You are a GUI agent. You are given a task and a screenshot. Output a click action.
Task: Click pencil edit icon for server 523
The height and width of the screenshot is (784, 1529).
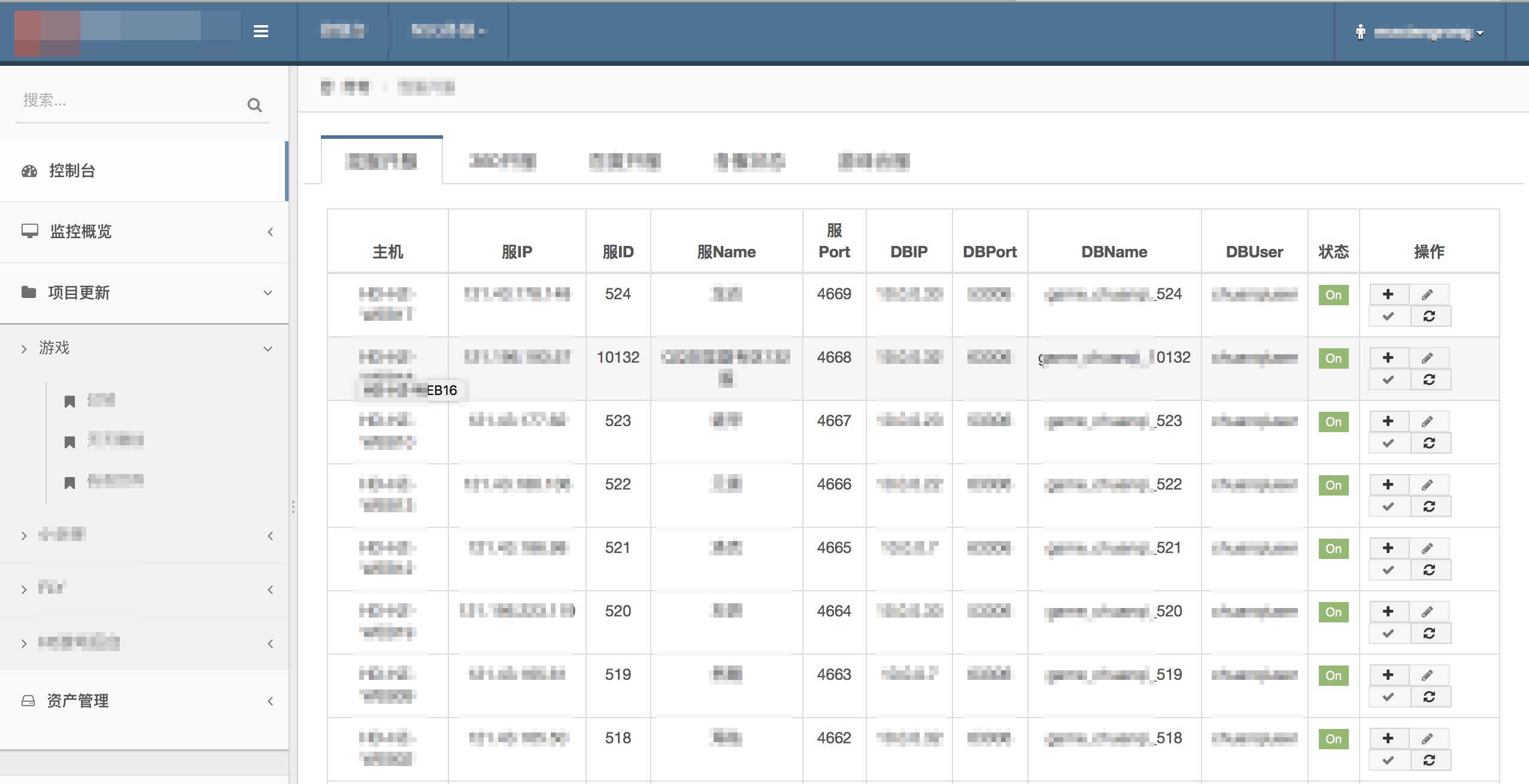click(1428, 421)
